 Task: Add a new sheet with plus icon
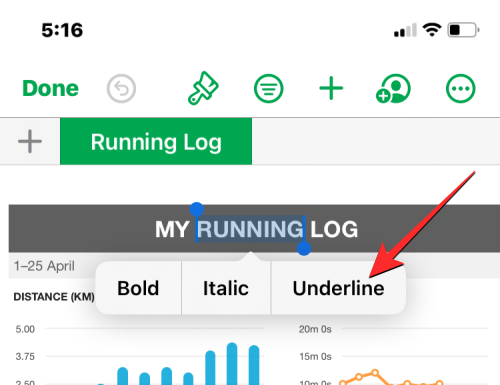point(30,141)
